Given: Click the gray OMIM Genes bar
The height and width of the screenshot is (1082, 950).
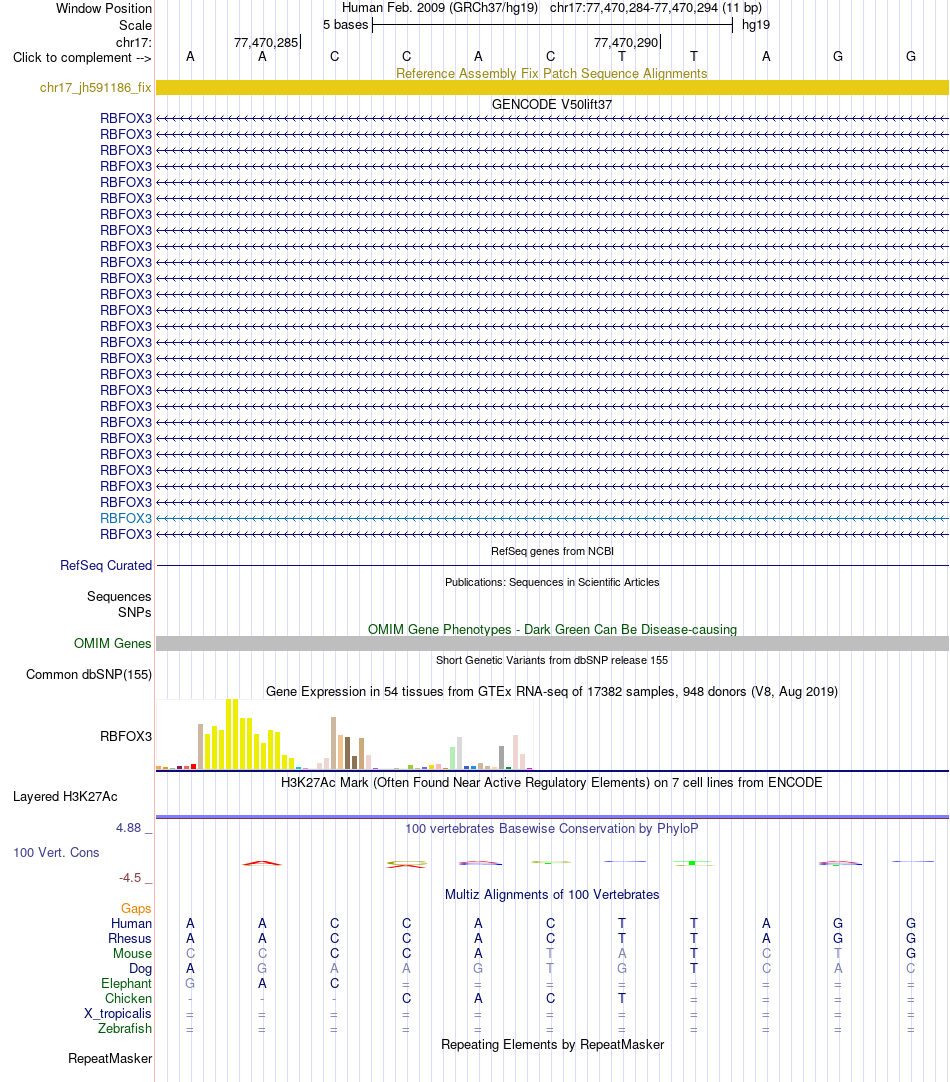Looking at the screenshot, I should [552, 643].
